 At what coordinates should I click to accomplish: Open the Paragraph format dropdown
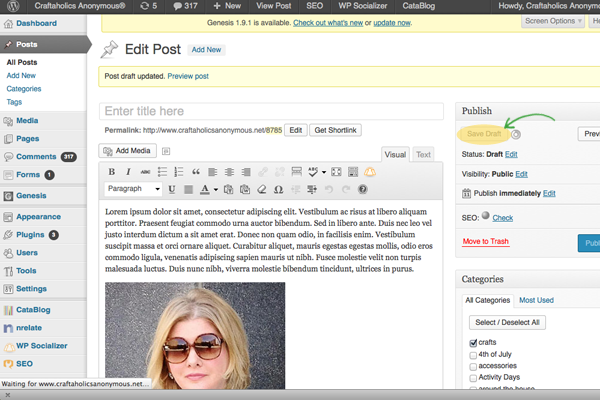tap(133, 189)
